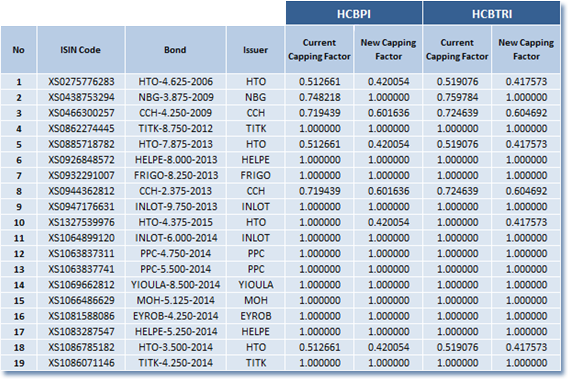The width and height of the screenshot is (570, 380).
Task: Click the EYROB issuer cell
Action: tap(256, 316)
